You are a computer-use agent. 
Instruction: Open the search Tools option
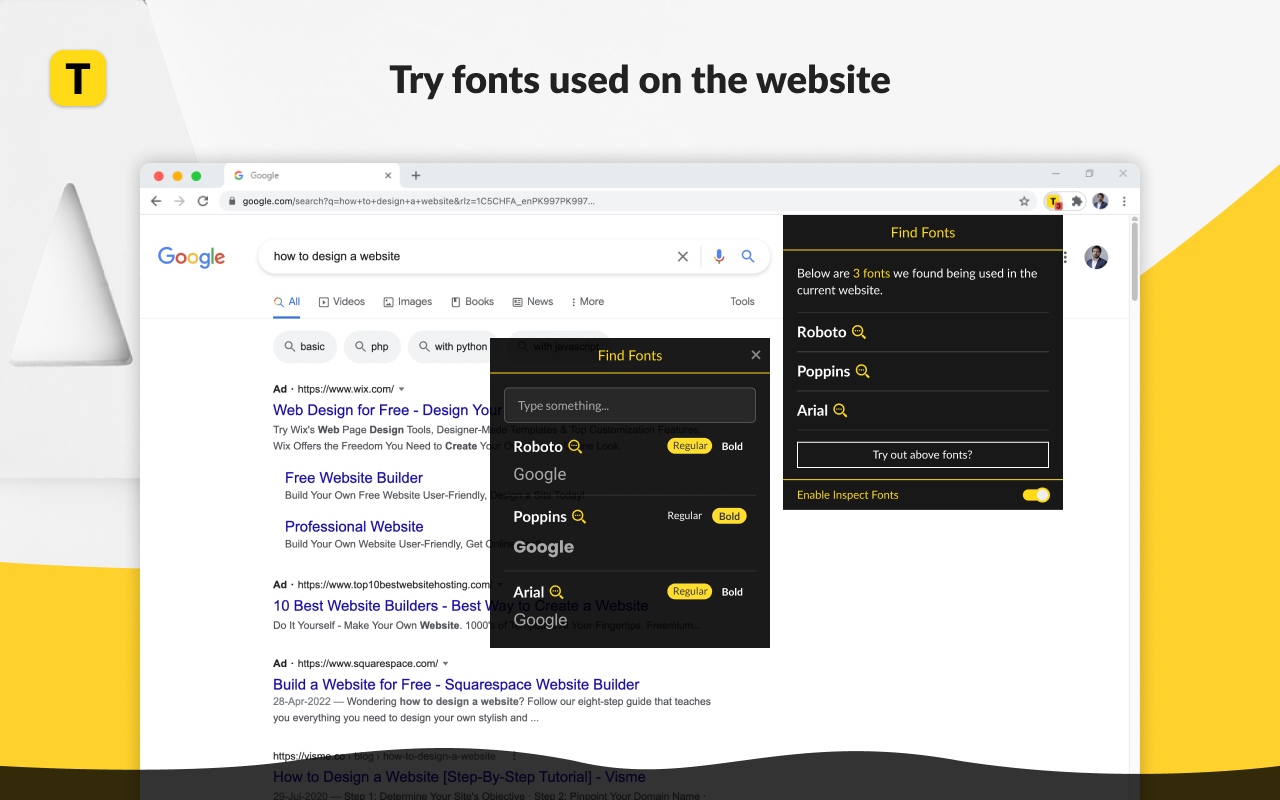742,302
